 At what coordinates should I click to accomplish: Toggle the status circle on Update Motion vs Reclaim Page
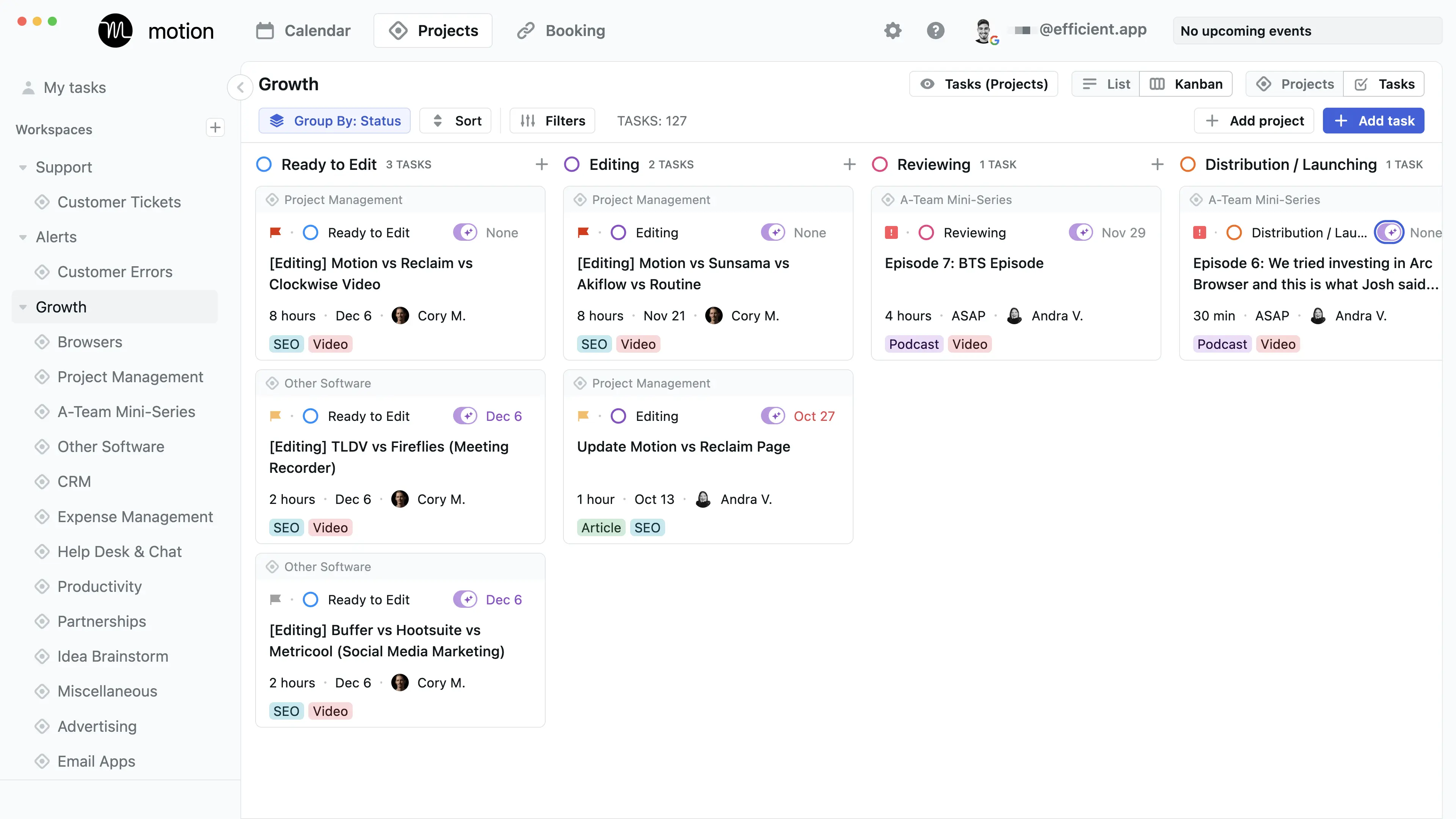click(618, 416)
